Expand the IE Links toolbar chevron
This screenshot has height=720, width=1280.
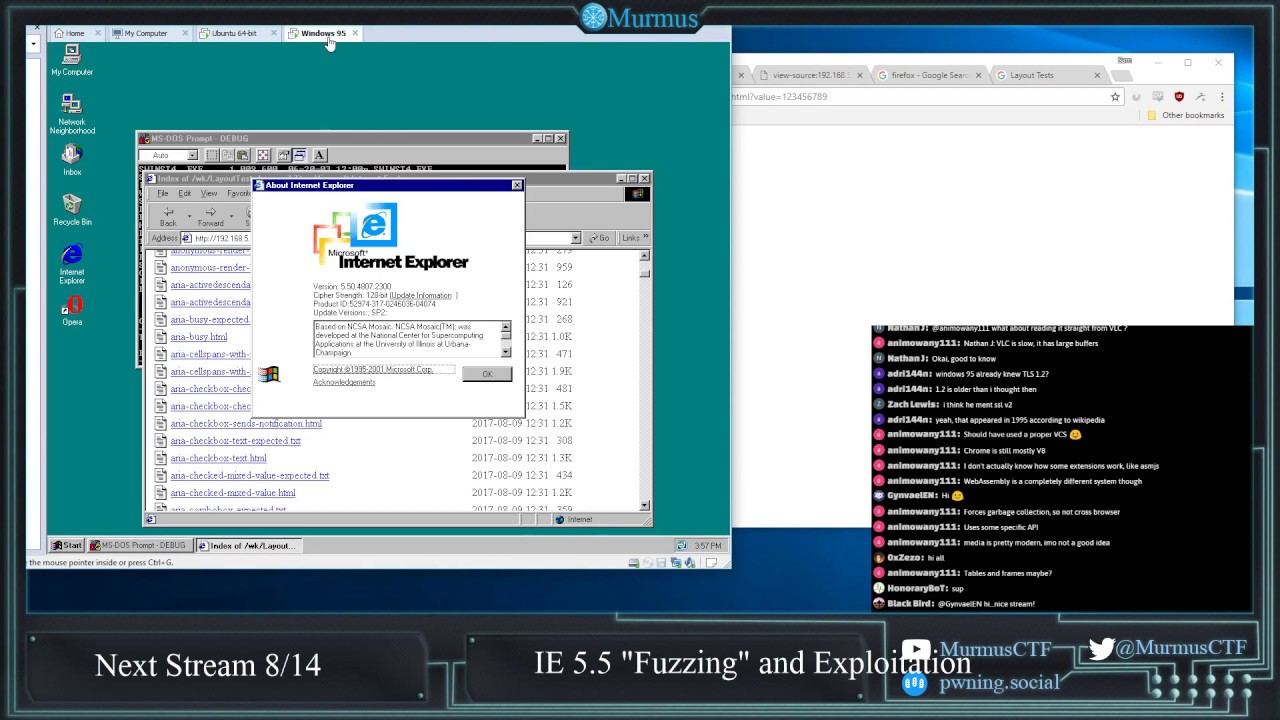point(645,237)
